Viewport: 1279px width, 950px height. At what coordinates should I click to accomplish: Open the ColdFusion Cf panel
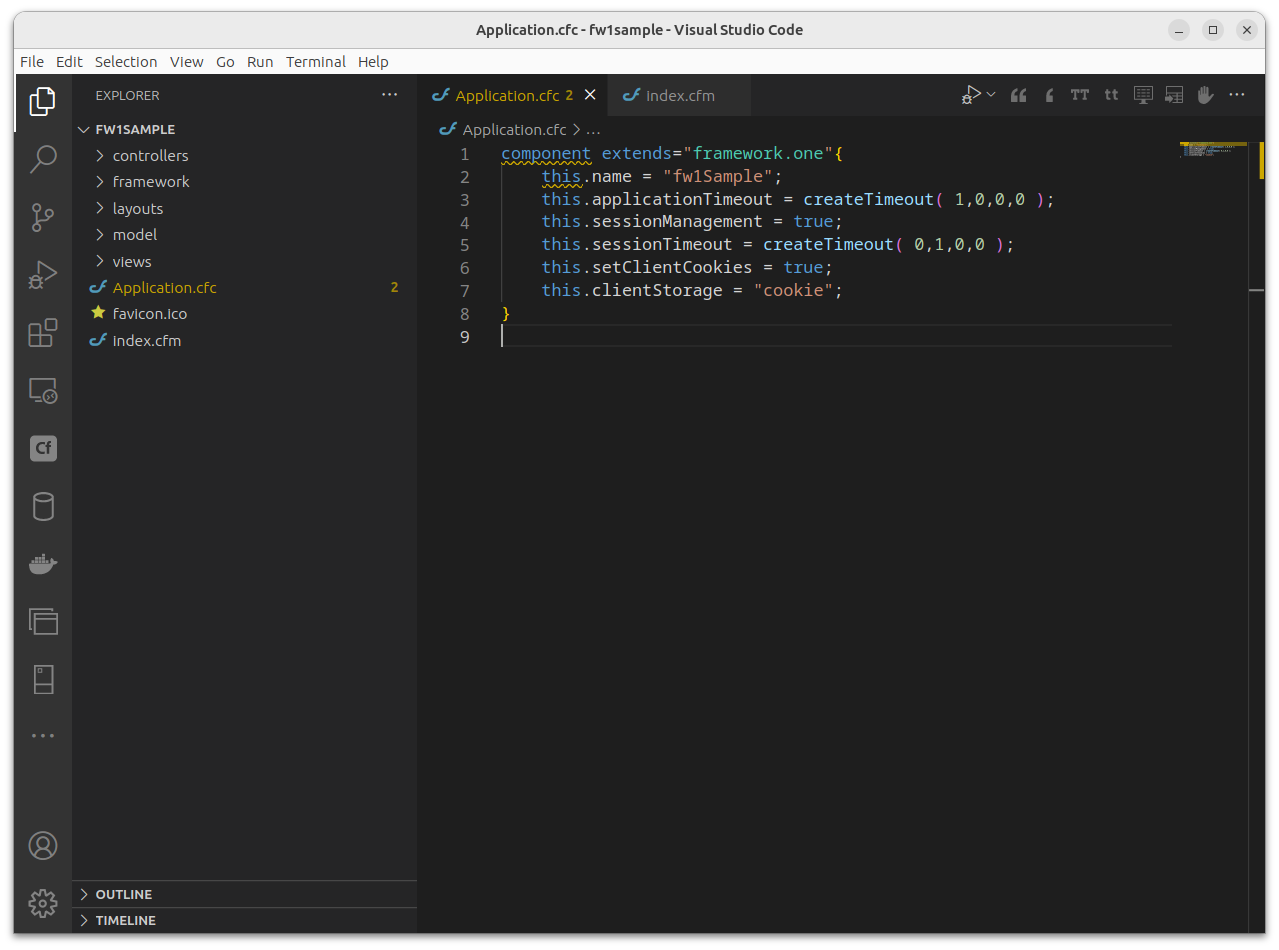coord(43,448)
